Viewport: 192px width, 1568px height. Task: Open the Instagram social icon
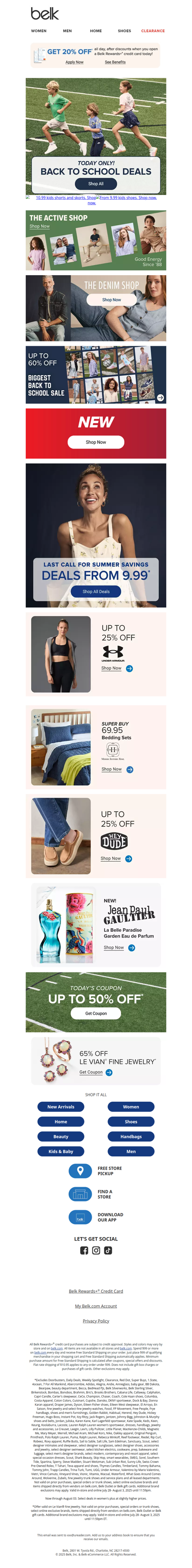click(96, 1250)
